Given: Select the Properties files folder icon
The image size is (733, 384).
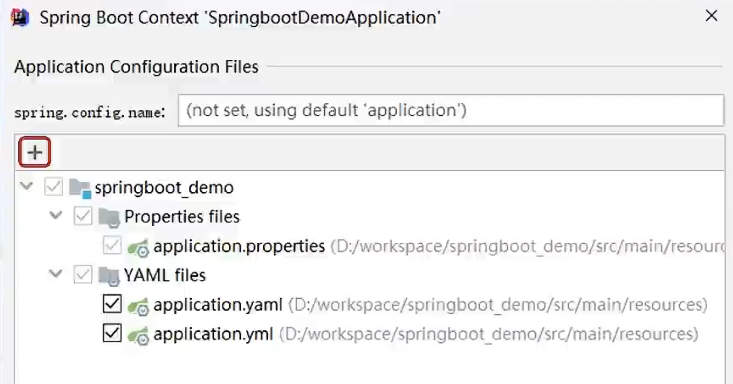Looking at the screenshot, I should click(109, 217).
